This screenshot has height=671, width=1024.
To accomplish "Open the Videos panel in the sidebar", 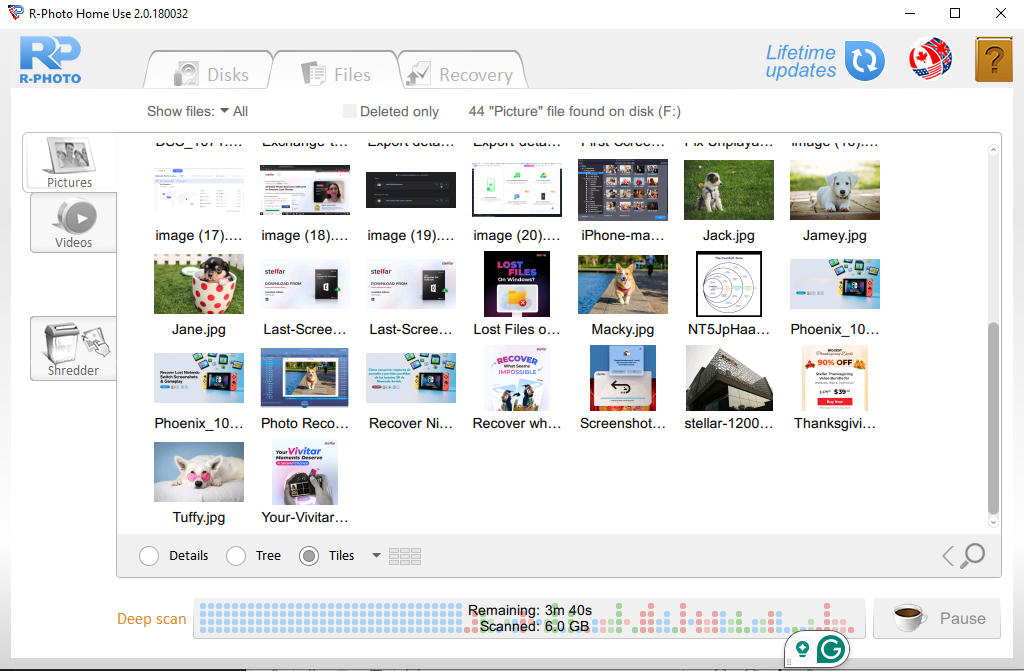I will point(72,222).
